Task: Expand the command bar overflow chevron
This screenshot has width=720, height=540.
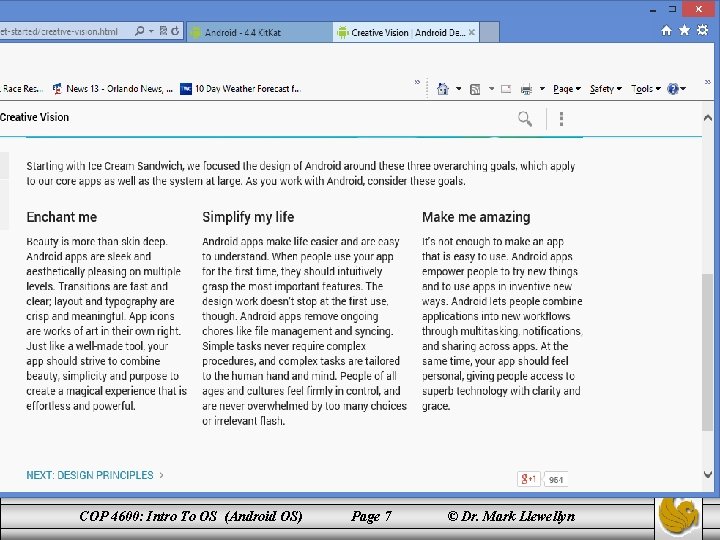Action: (708, 83)
